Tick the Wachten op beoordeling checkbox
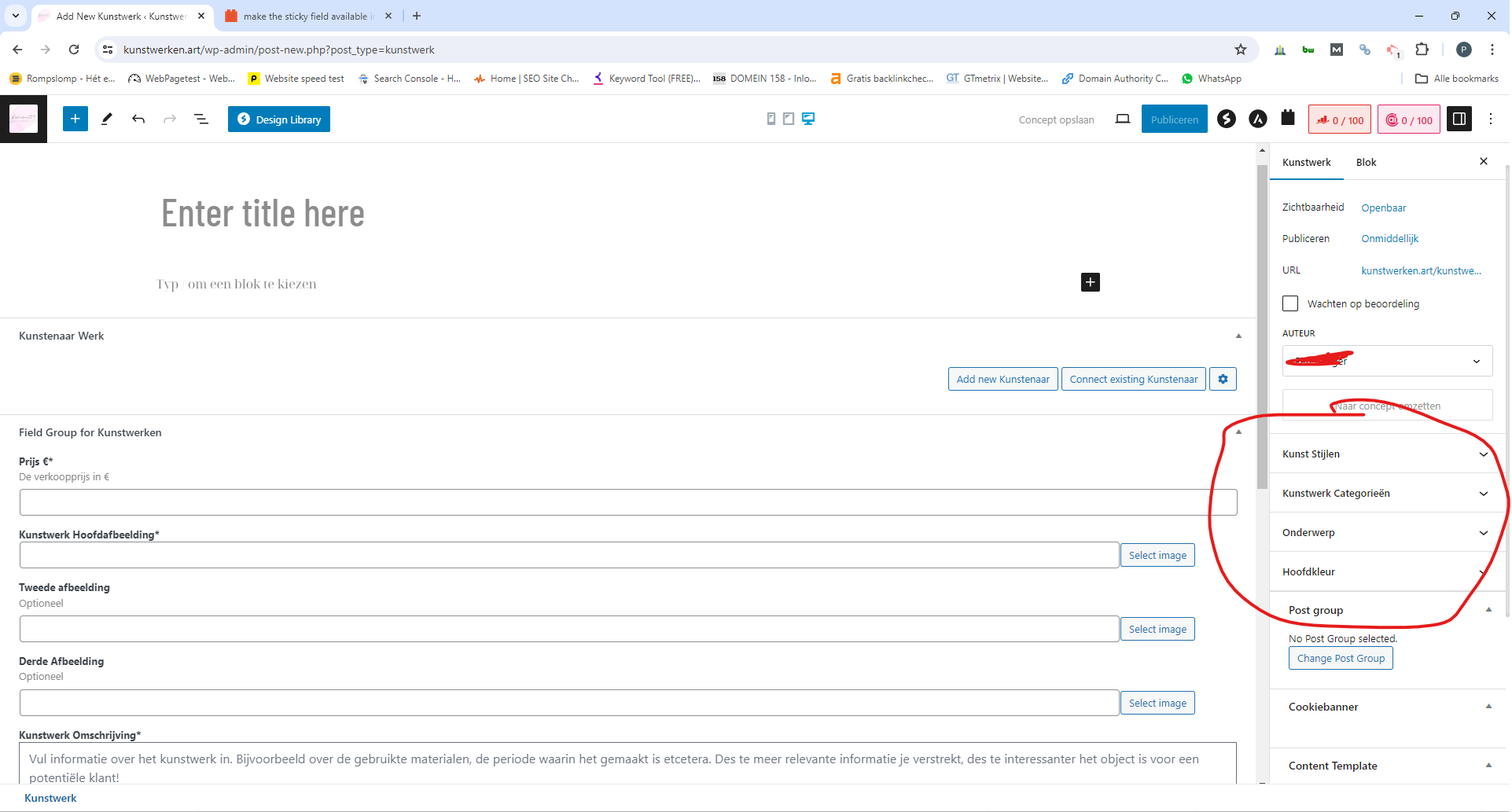This screenshot has width=1512, height=812. [1290, 303]
